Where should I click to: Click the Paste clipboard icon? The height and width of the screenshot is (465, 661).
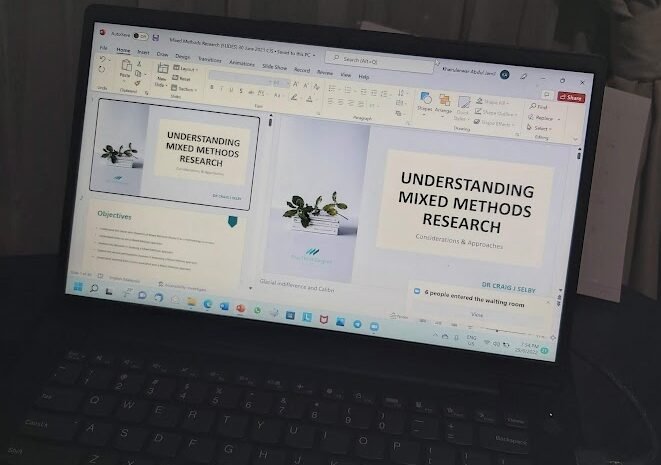126,65
